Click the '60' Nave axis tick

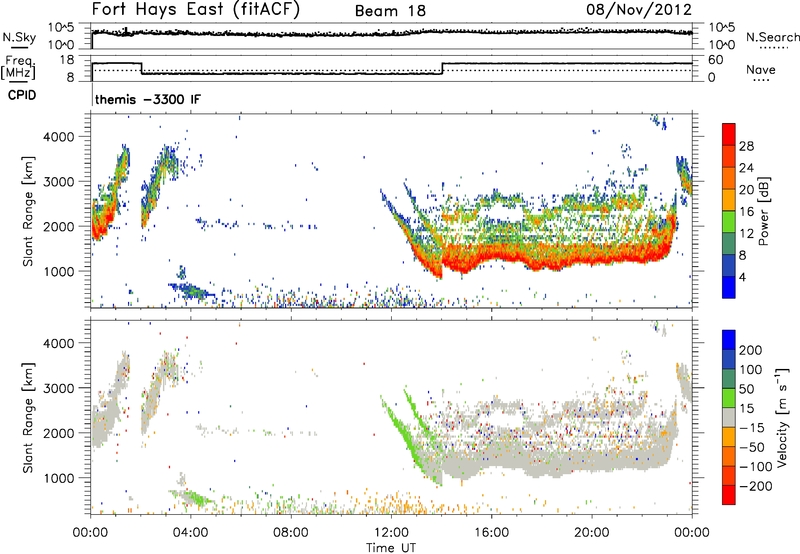[x=715, y=60]
